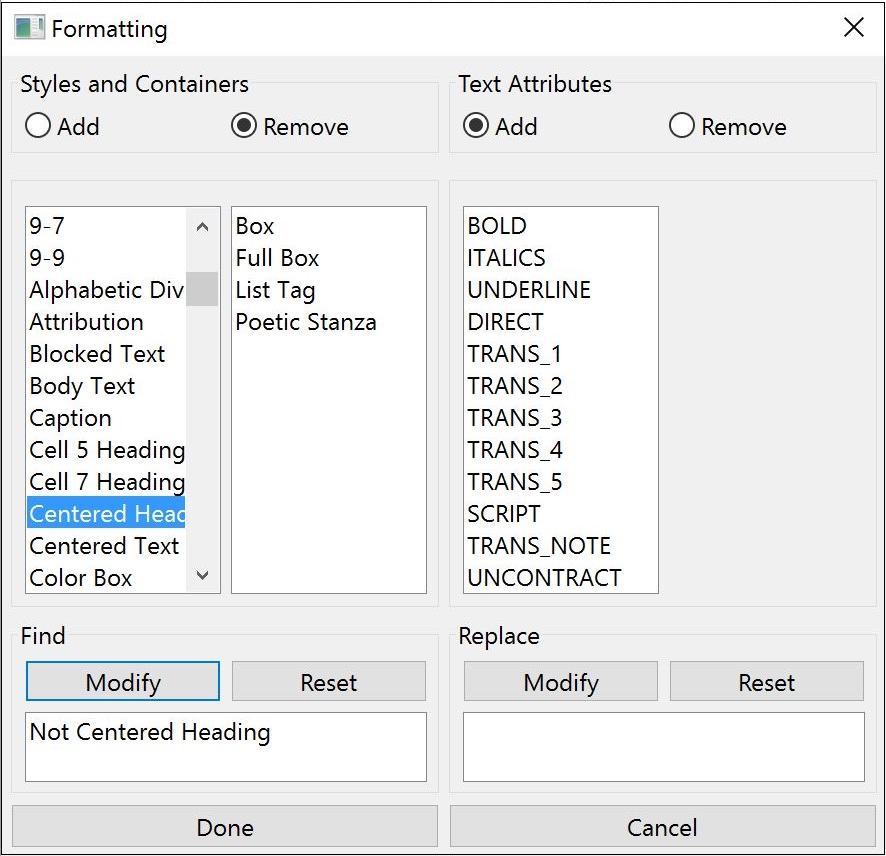This screenshot has height=856, width=886.
Task: Click the styles list scrollbar thumb
Action: [202, 289]
